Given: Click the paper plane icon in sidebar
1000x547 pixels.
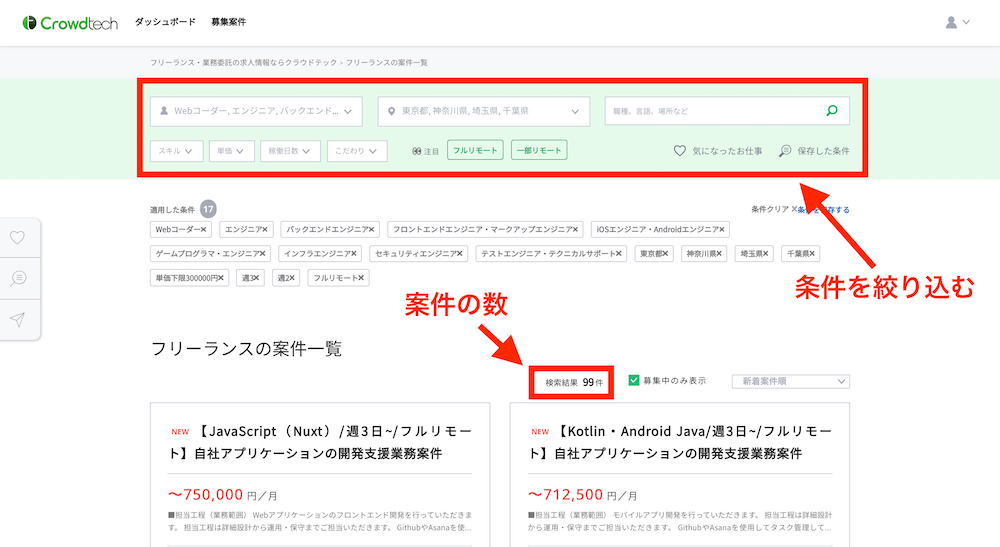Looking at the screenshot, I should pos(17,319).
